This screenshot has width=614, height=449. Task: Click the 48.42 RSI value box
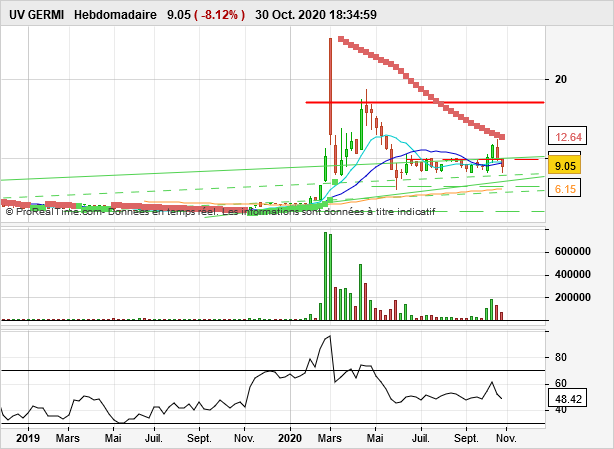(568, 399)
